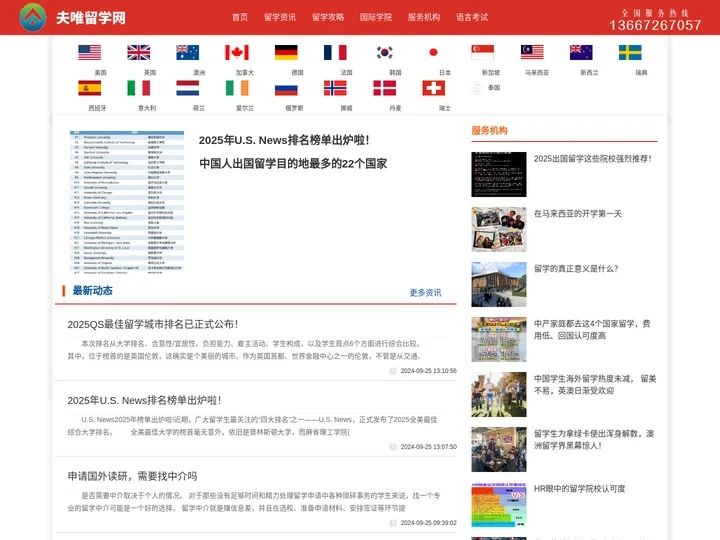720x540 pixels.
Task: Select the United States flag icon
Action: pos(90,52)
